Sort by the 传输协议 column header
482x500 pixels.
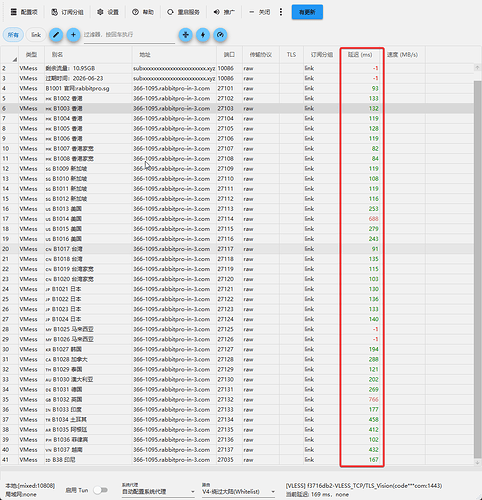(x=261, y=55)
